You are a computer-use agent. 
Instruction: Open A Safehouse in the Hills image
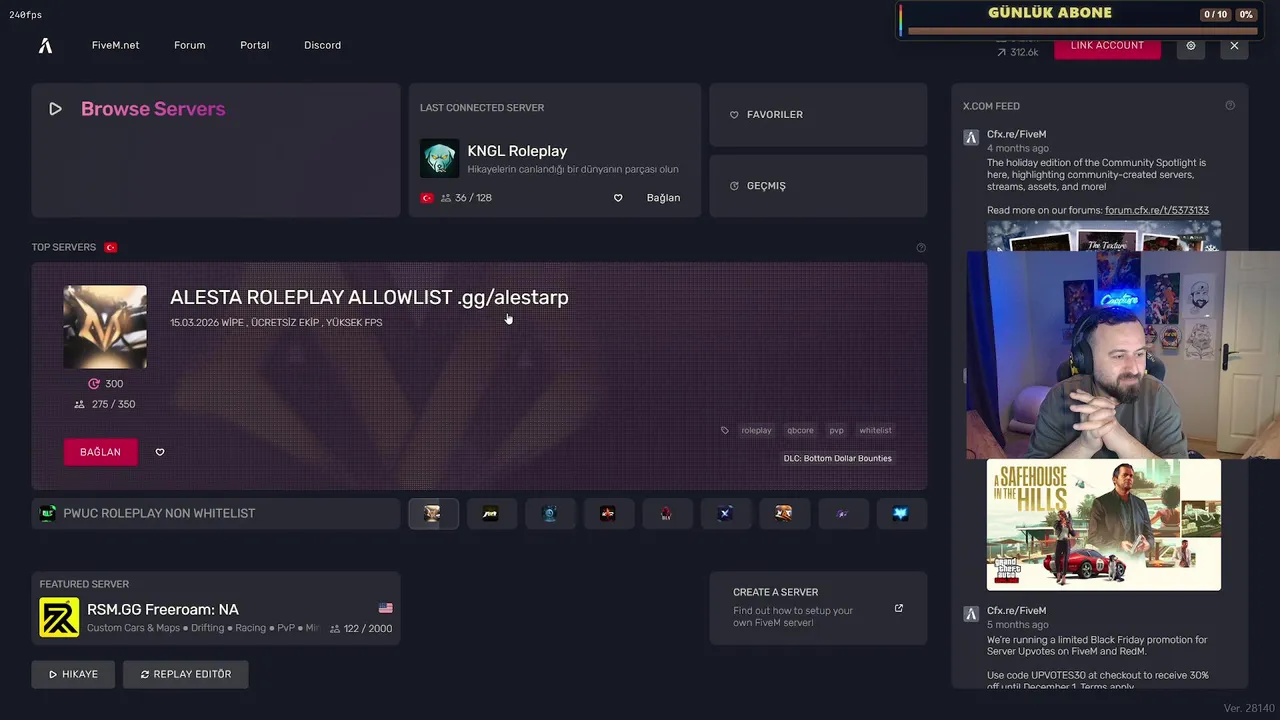pyautogui.click(x=1104, y=525)
